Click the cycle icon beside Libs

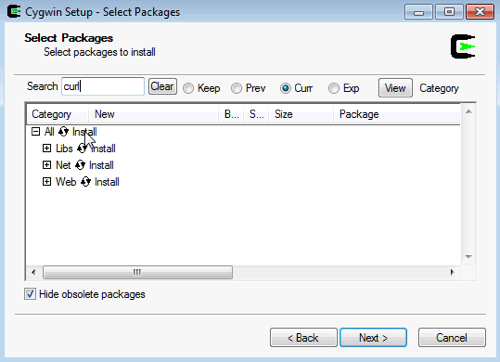[x=82, y=148]
